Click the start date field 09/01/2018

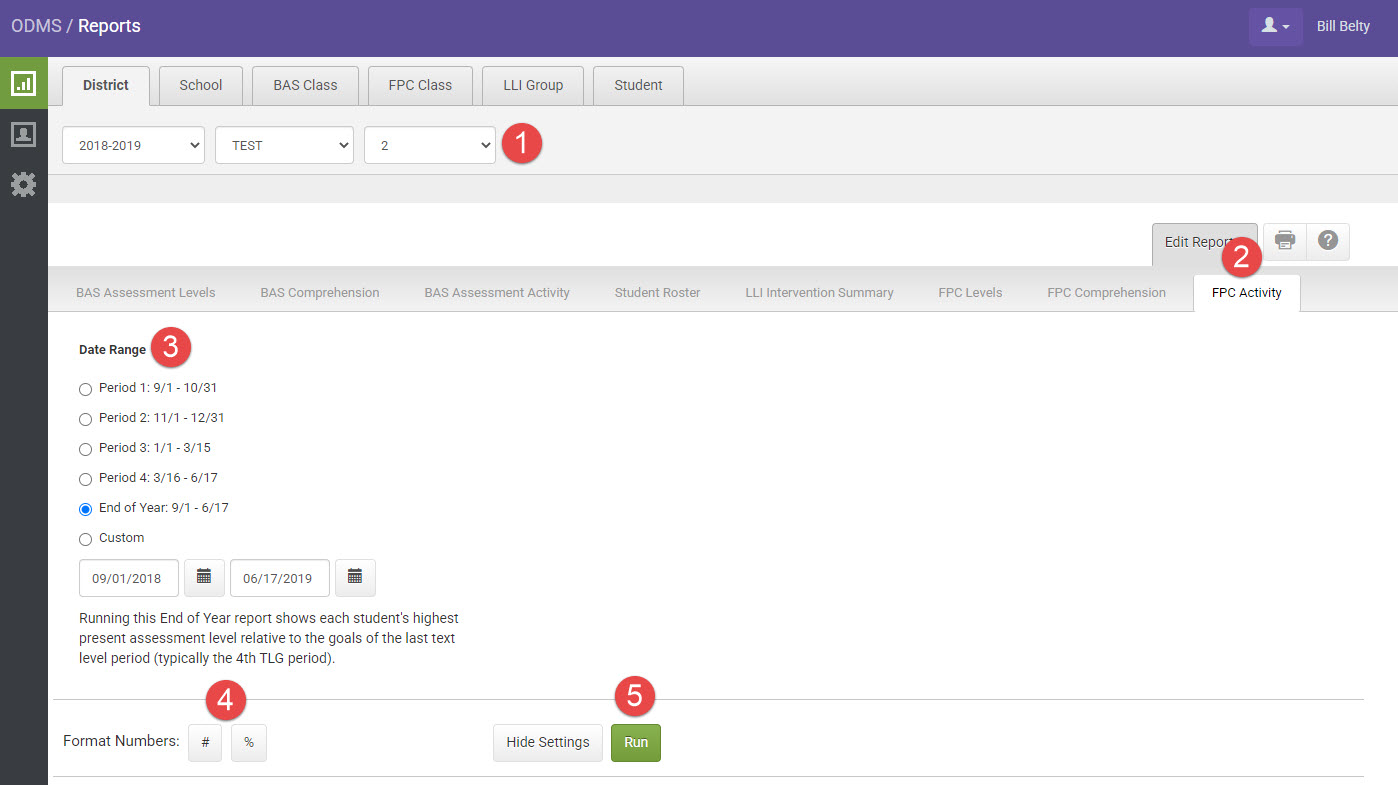tap(129, 578)
